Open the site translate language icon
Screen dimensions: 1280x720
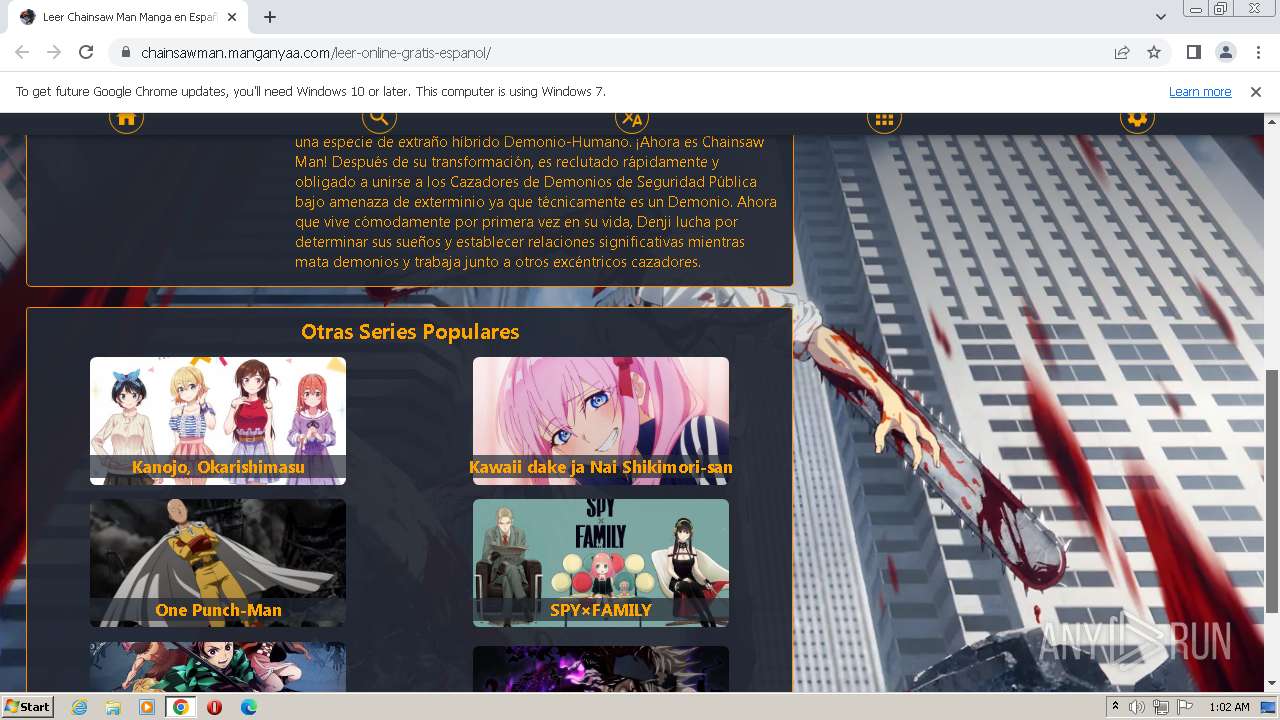(x=631, y=120)
